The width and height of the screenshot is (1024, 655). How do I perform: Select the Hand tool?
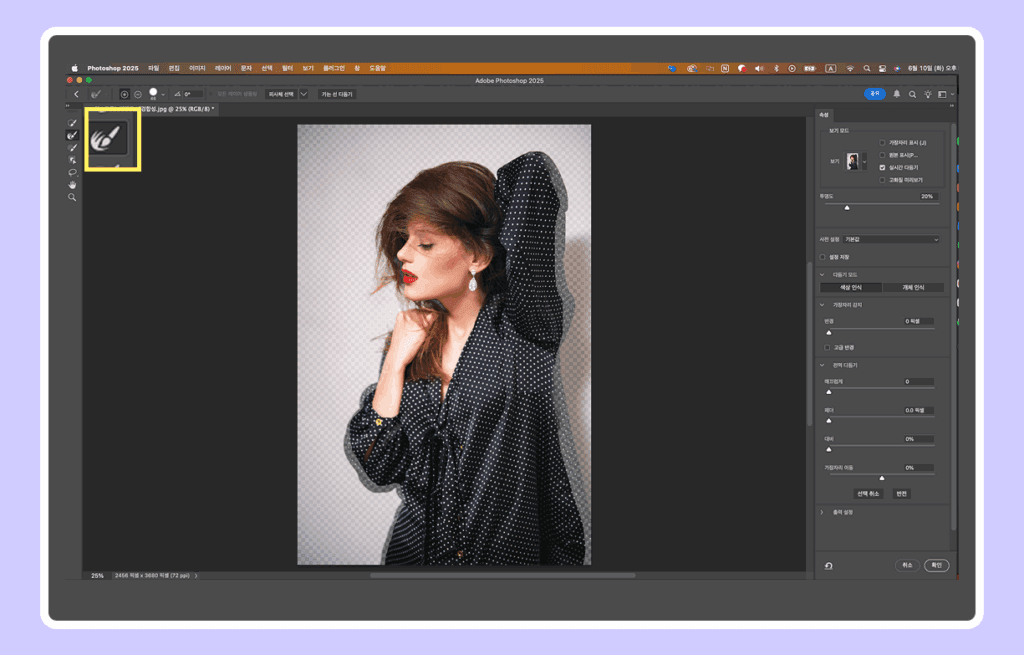pyautogui.click(x=72, y=185)
